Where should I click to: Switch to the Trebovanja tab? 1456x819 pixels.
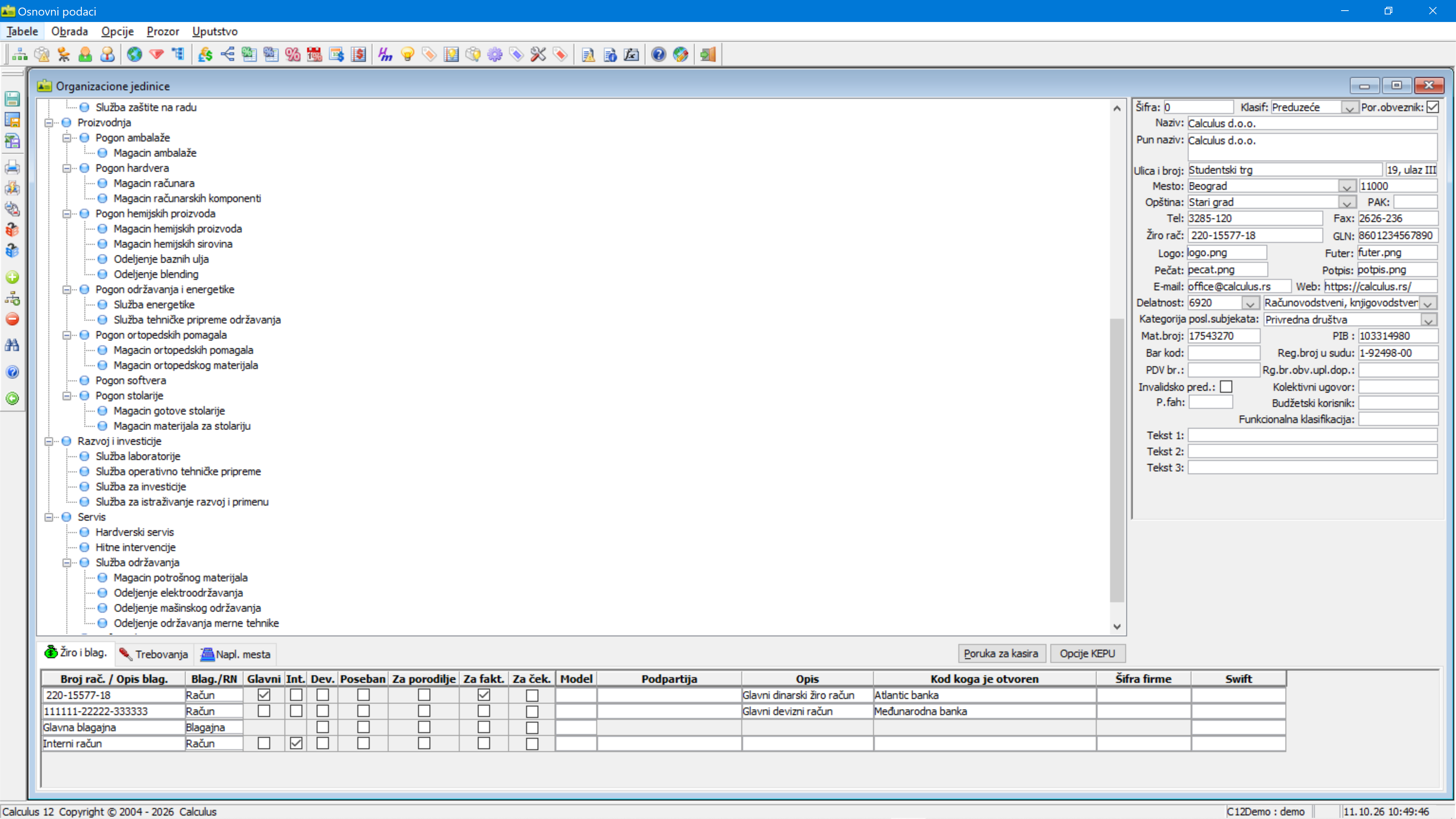pyautogui.click(x=154, y=654)
